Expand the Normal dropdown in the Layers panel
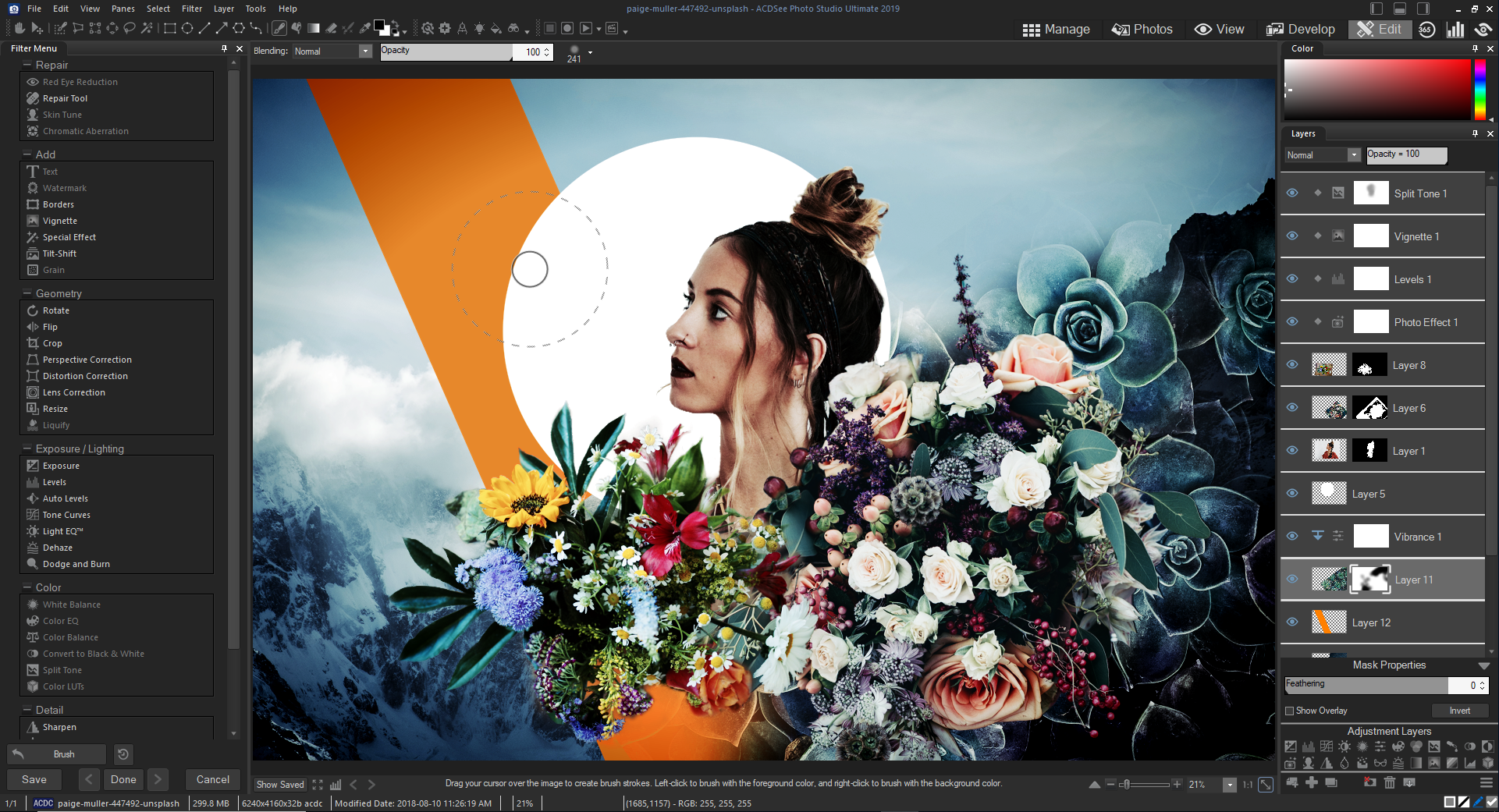Image resolution: width=1499 pixels, height=812 pixels. pos(1355,155)
